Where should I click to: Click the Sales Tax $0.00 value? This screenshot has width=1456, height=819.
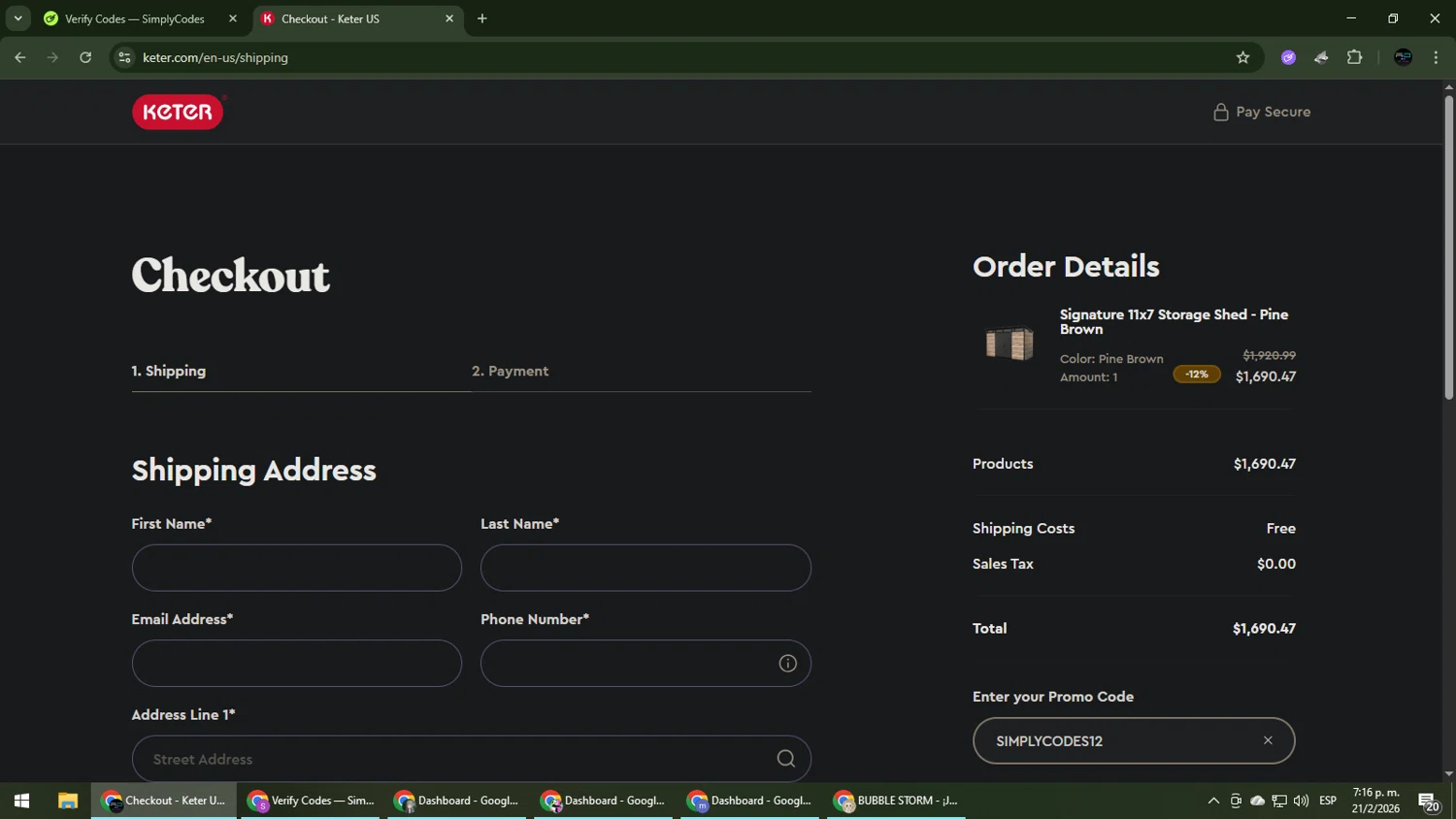[1275, 564]
